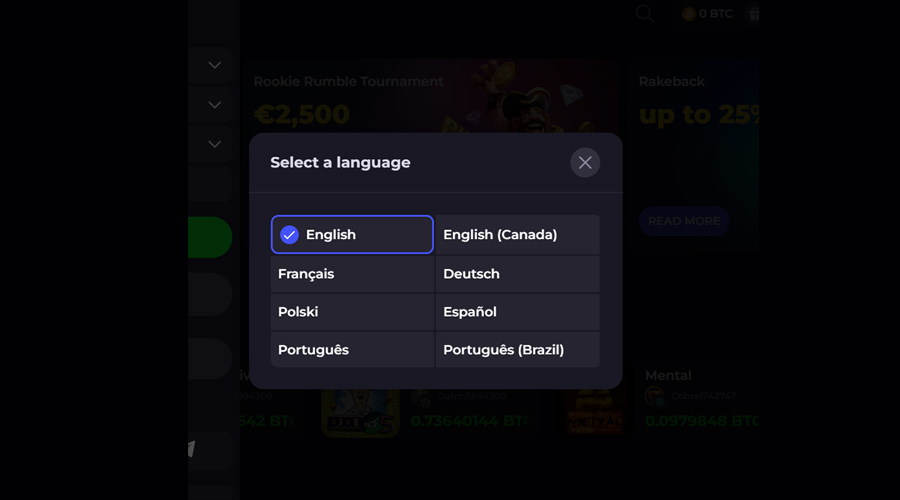Set the language to Español
This screenshot has width=900, height=500.
click(517, 312)
